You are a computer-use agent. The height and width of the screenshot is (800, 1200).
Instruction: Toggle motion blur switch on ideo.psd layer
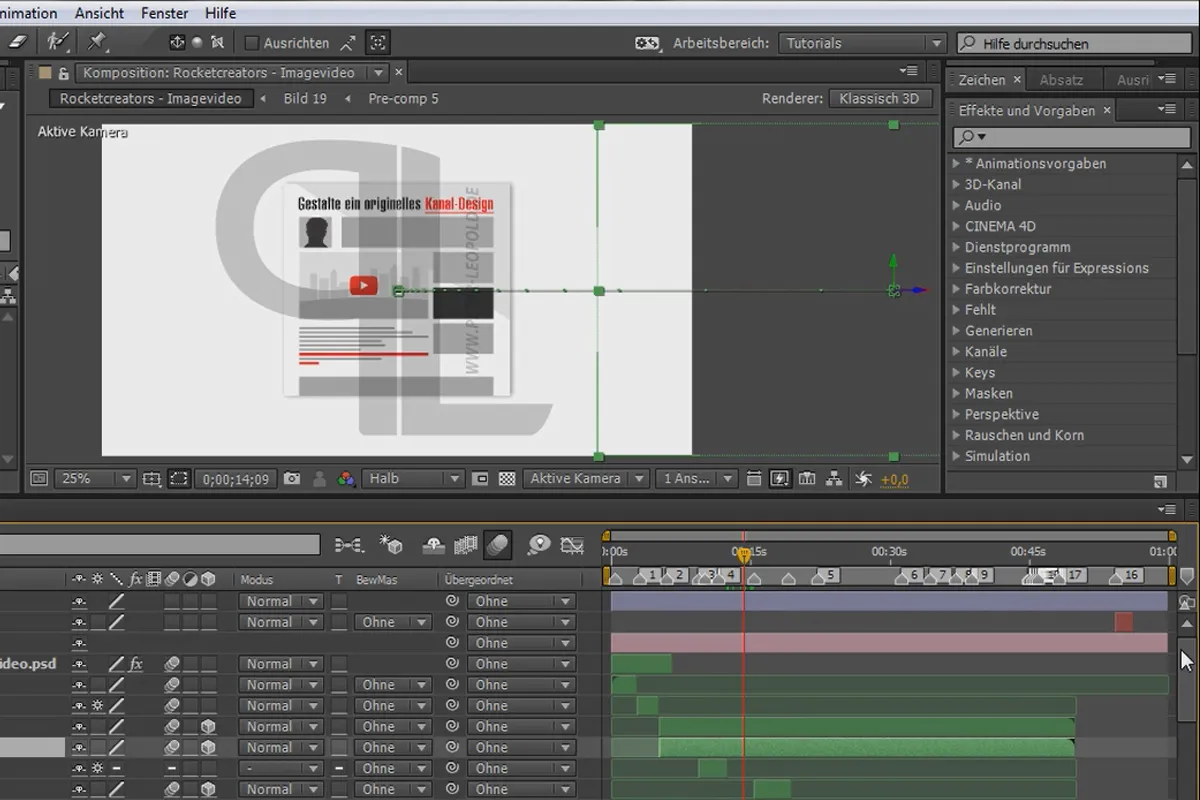click(172, 664)
